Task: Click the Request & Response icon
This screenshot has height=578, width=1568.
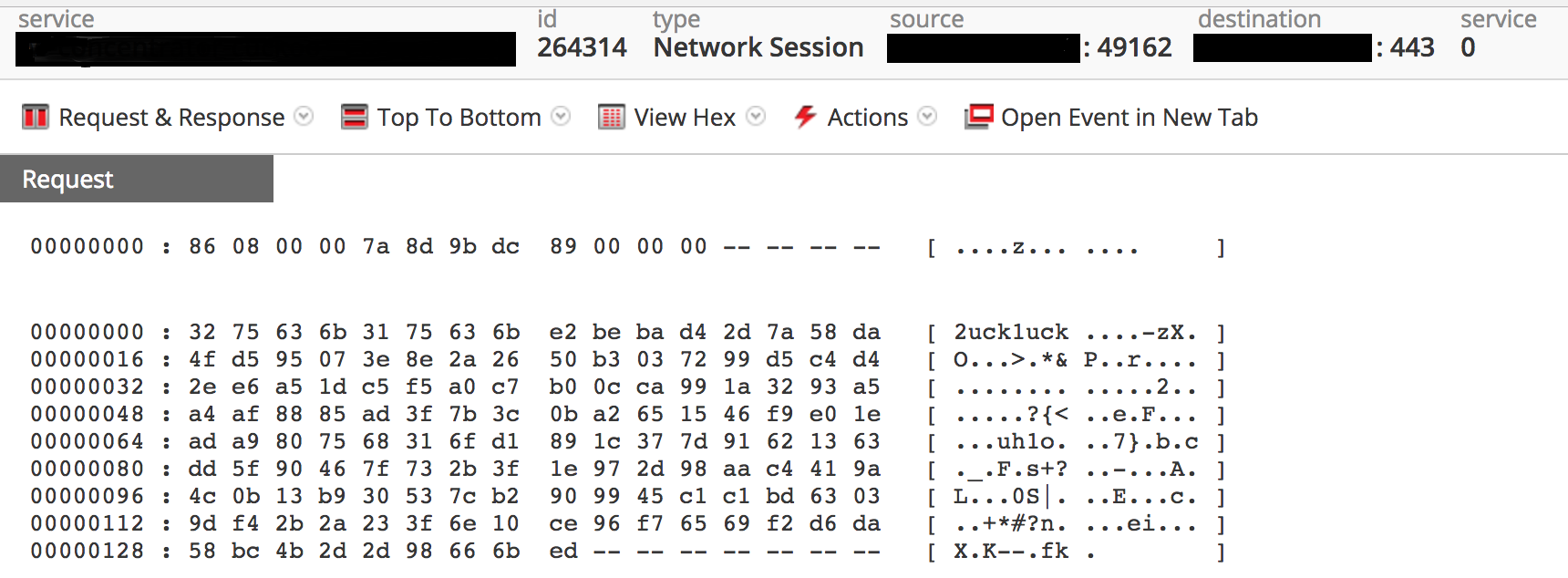Action: 34,117
